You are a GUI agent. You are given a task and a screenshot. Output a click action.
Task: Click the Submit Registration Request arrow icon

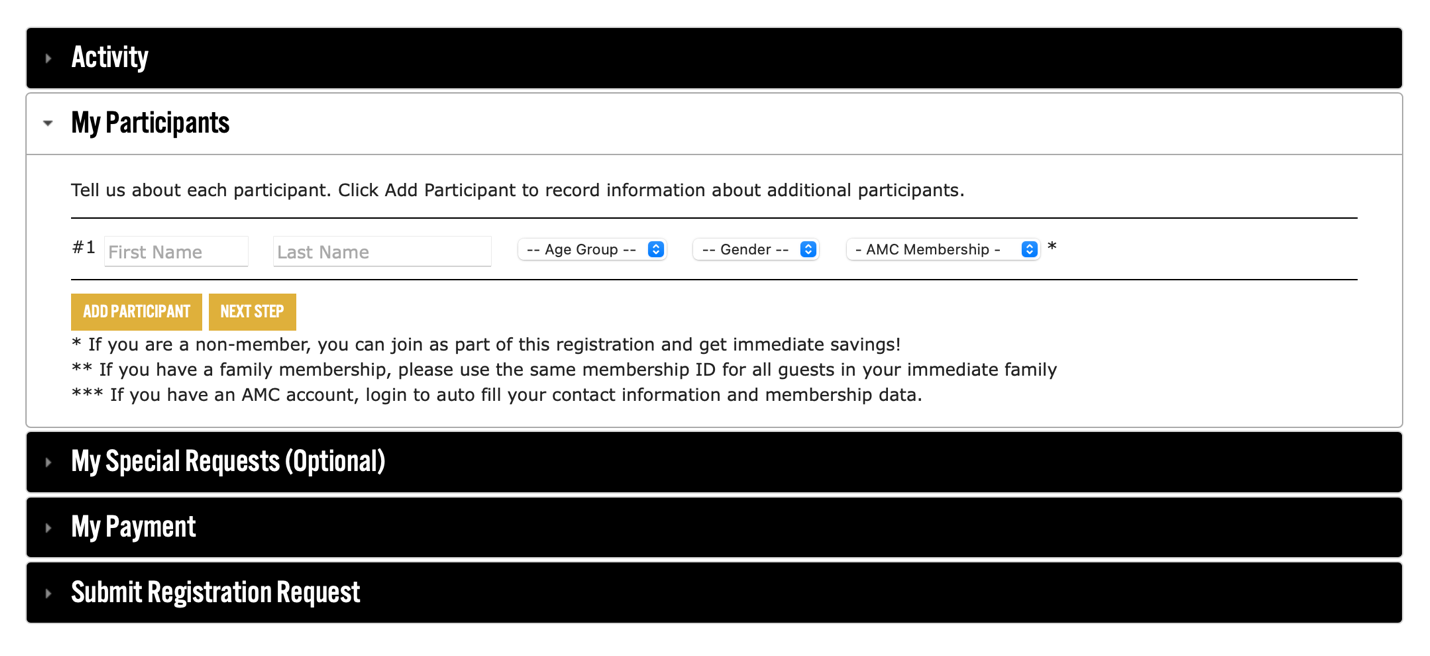point(48,593)
